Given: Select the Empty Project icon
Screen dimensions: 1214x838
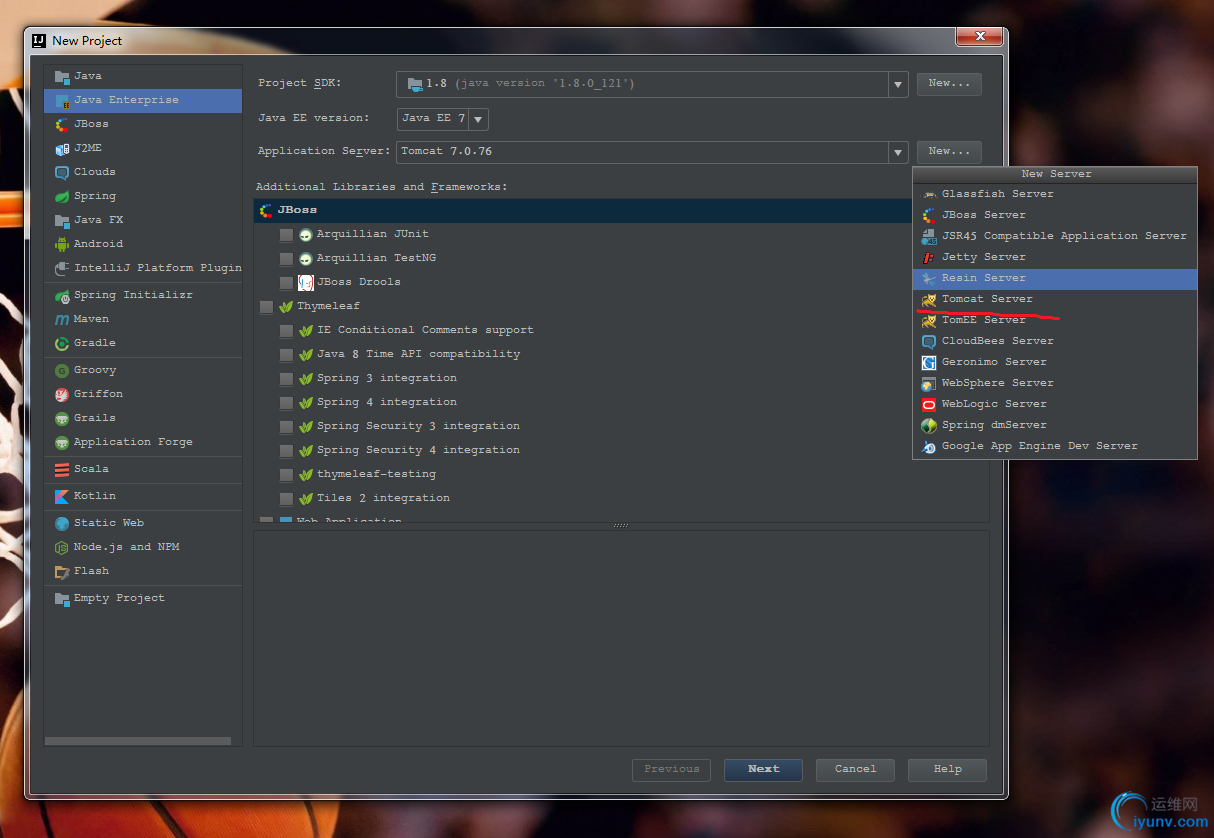Looking at the screenshot, I should tap(62, 598).
